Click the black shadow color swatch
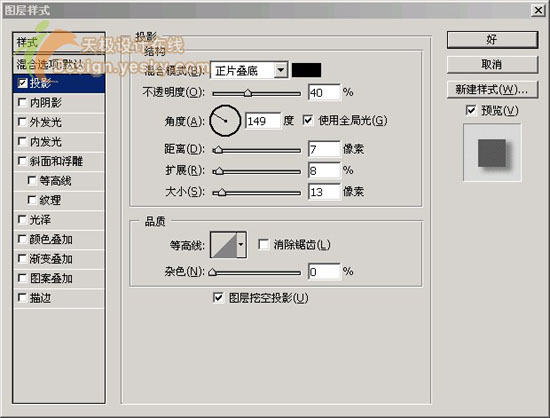Viewport: 550px width, 418px height. click(306, 70)
